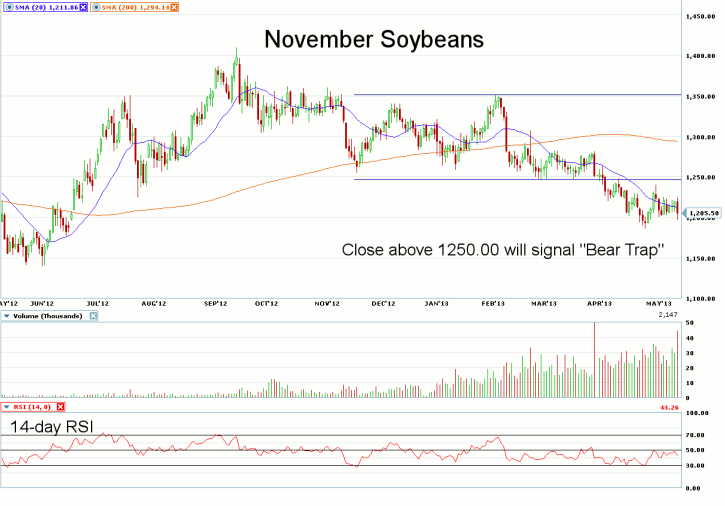Viewport: 725px width, 506px height.
Task: Remove the SMA (20) indicator
Action: coord(84,7)
